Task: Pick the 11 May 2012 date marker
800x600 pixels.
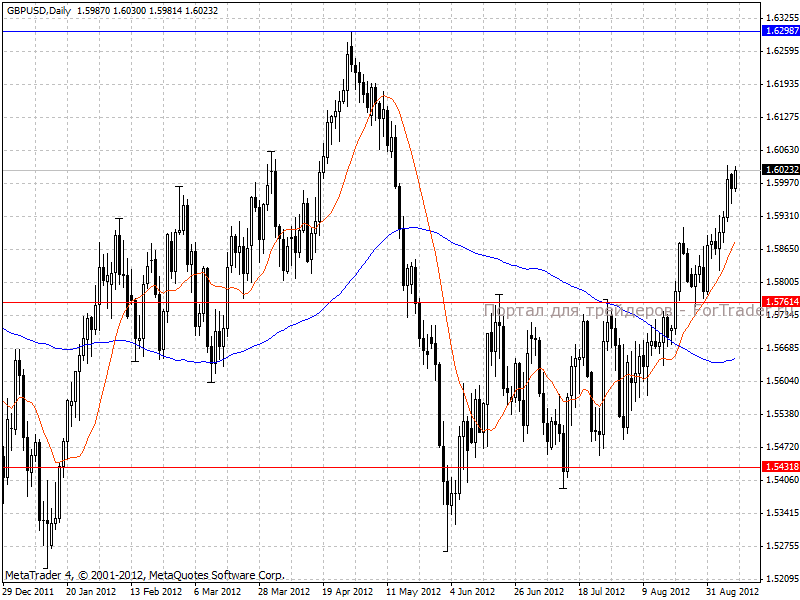Action: click(413, 591)
